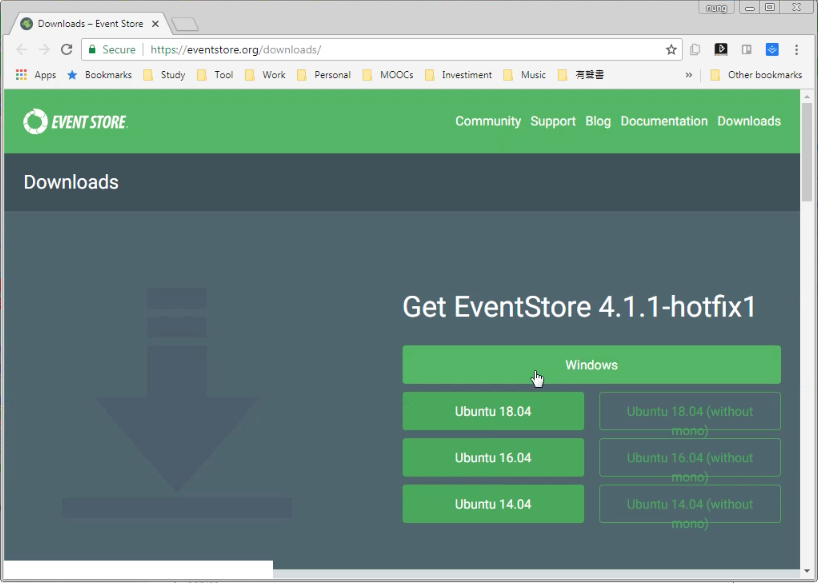
Task: Click the scrollbar up arrow
Action: [x=807, y=96]
